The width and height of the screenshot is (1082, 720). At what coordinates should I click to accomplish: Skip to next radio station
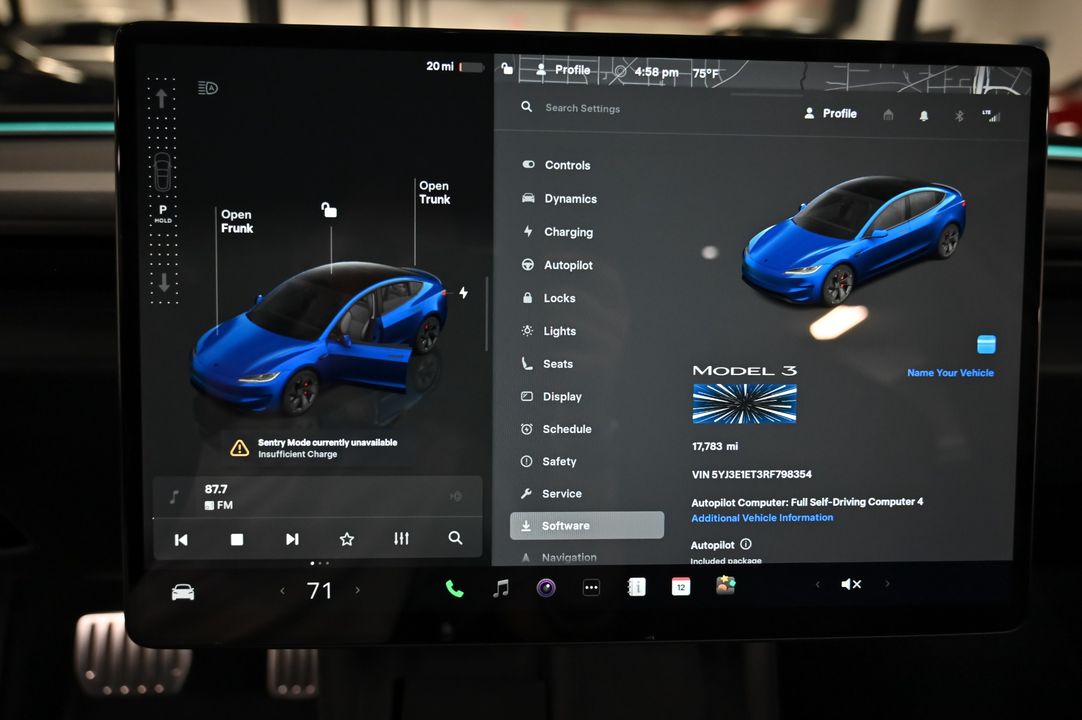tap(292, 539)
